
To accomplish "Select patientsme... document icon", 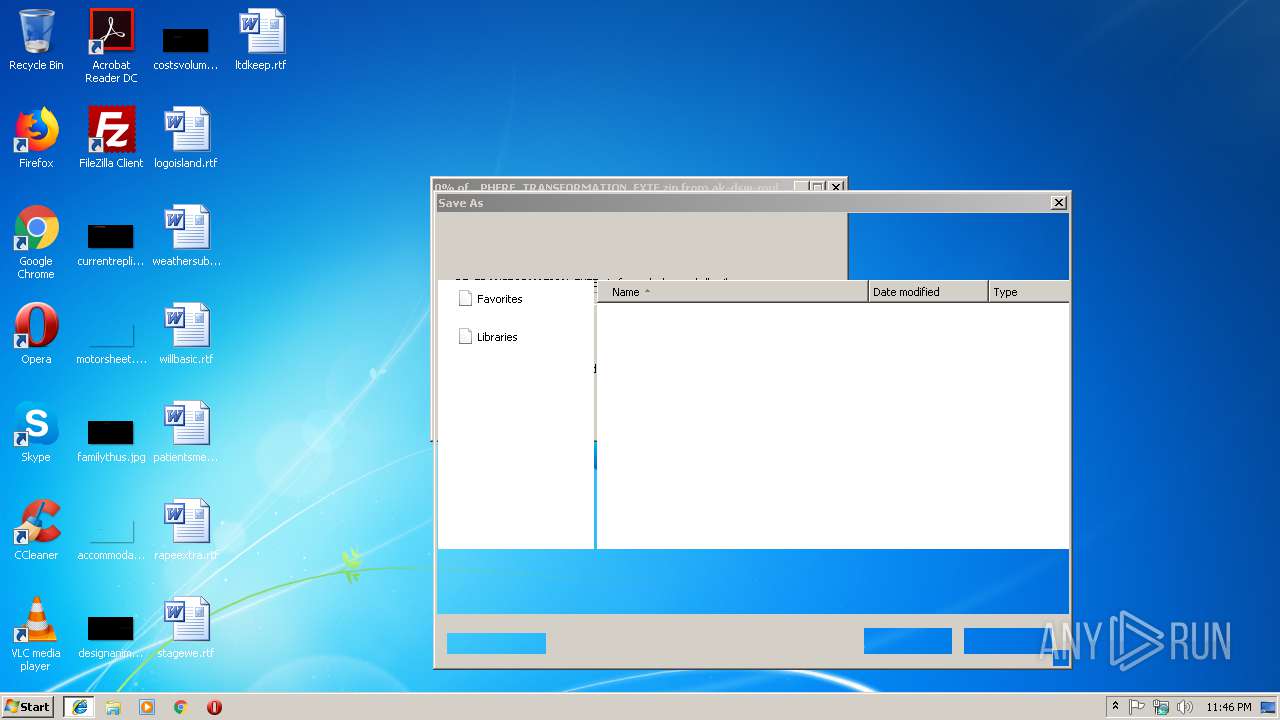I will (186, 432).
